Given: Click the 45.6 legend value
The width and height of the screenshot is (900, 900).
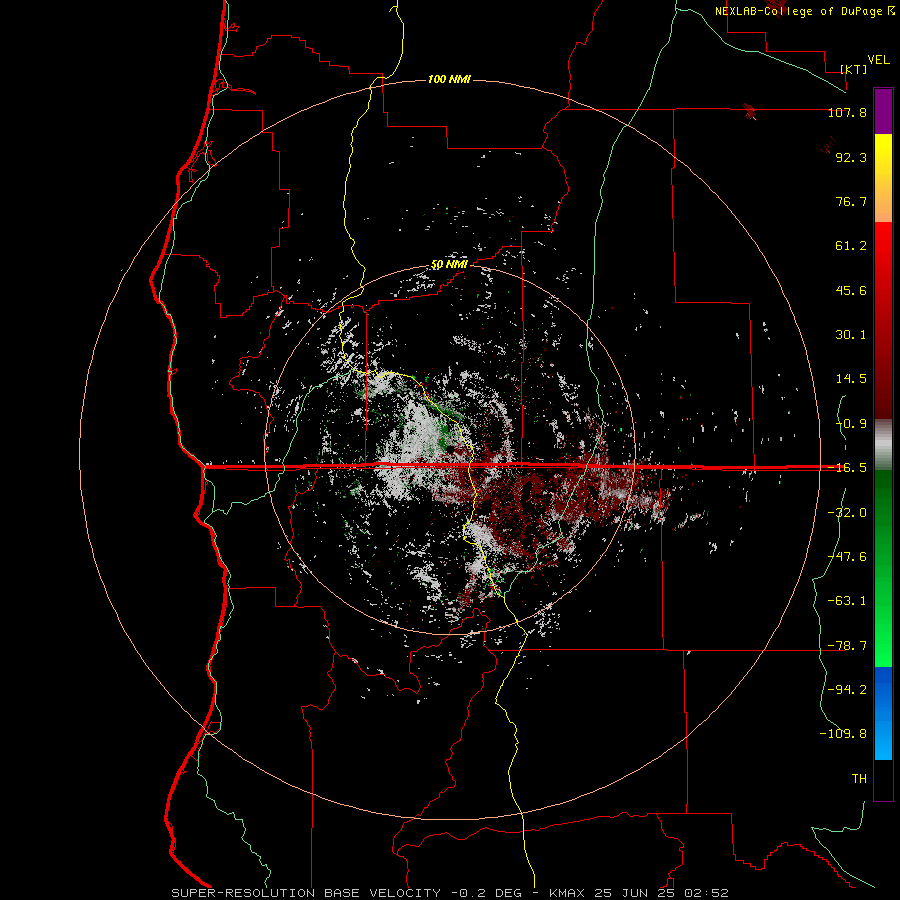Looking at the screenshot, I should pyautogui.click(x=851, y=290).
